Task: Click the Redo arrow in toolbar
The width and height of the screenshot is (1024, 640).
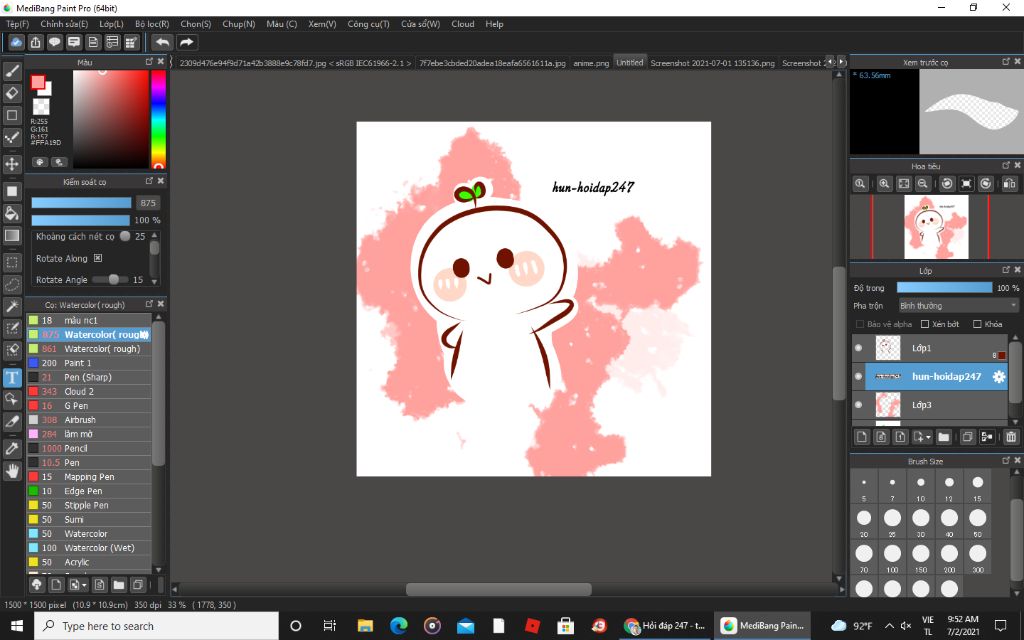Action: pos(186,42)
